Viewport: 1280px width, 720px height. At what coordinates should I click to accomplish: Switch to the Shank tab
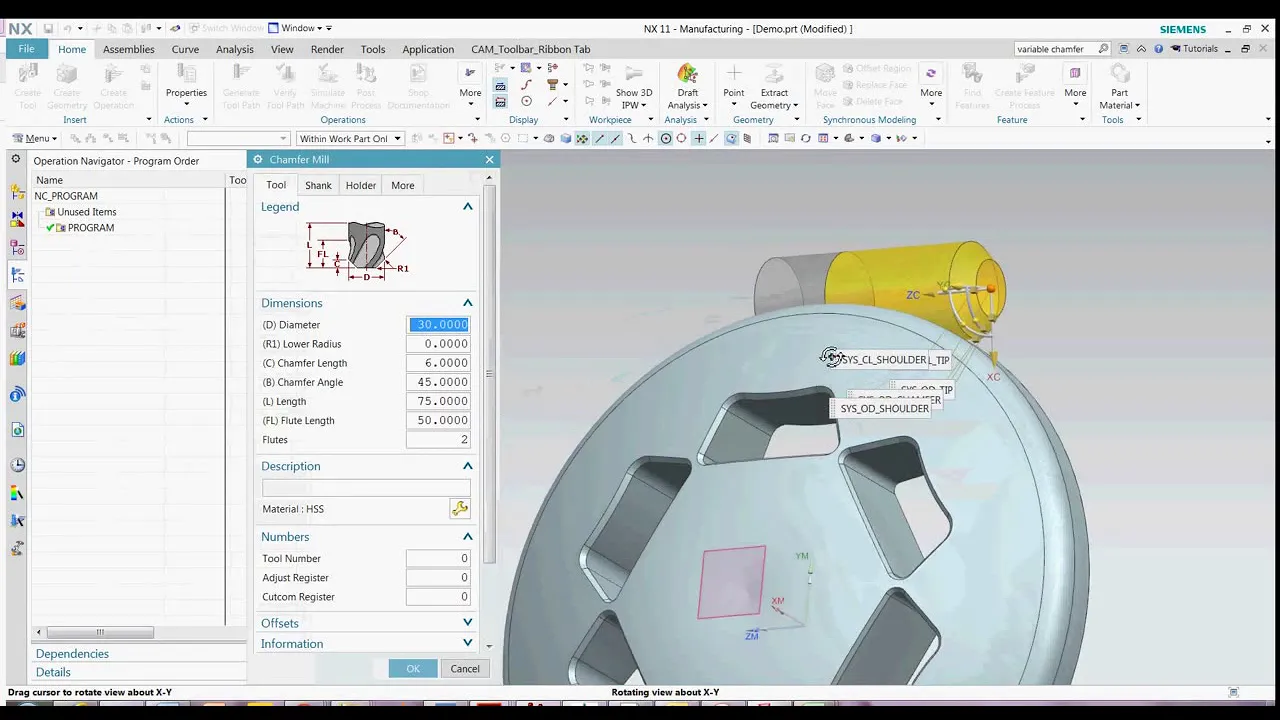[318, 185]
